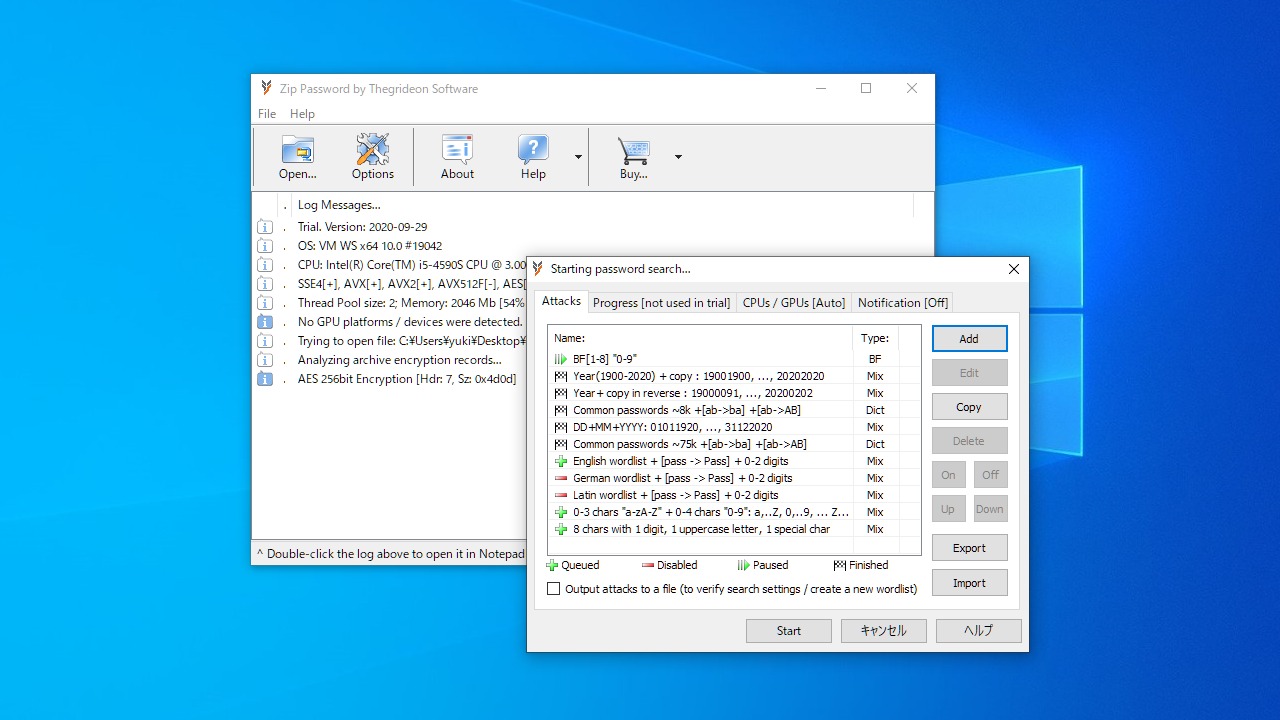Screen dimensions: 1280x720
Task: Click queued plus icon of English wordlist row
Action: pos(561,461)
